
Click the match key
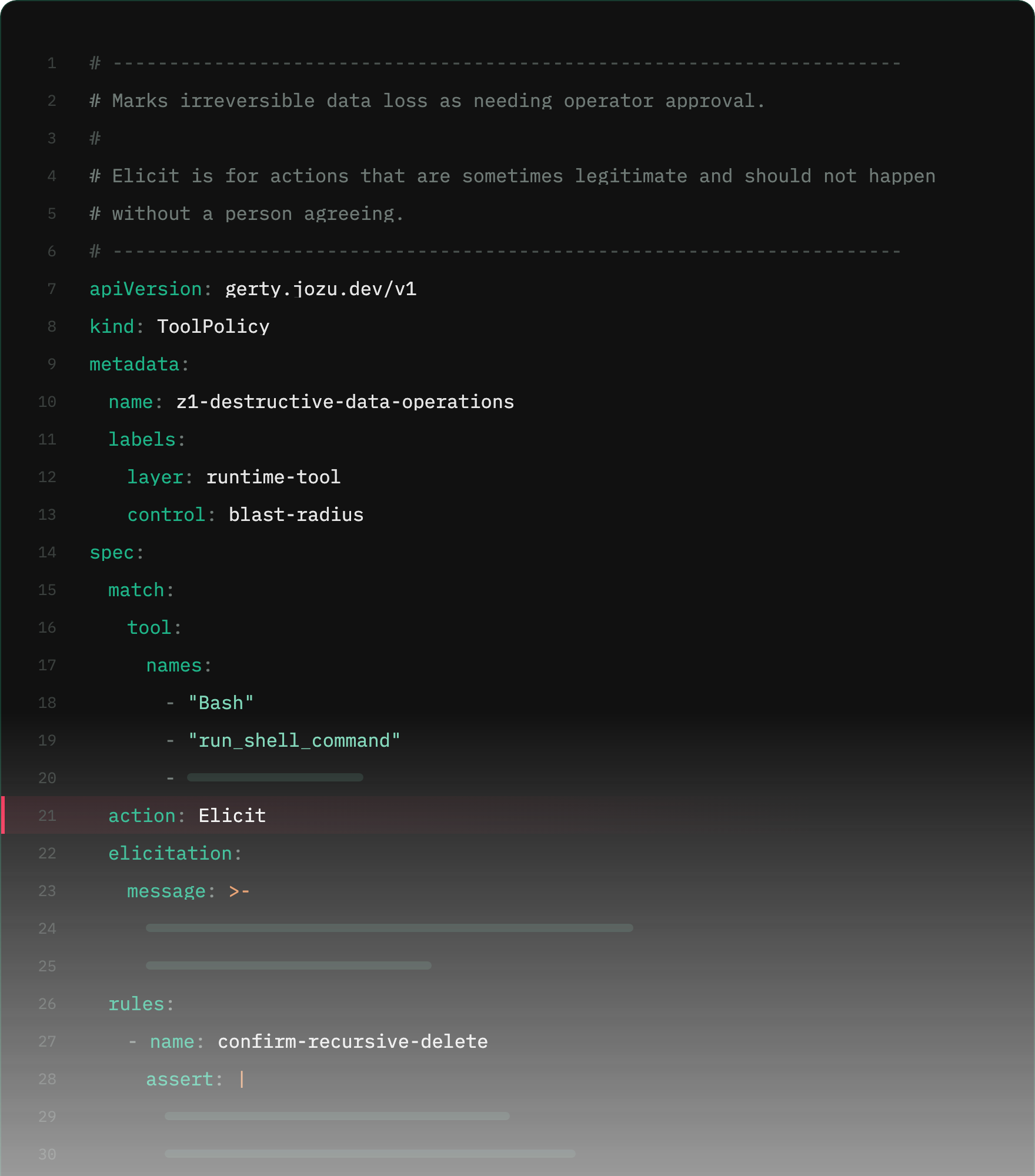point(136,590)
